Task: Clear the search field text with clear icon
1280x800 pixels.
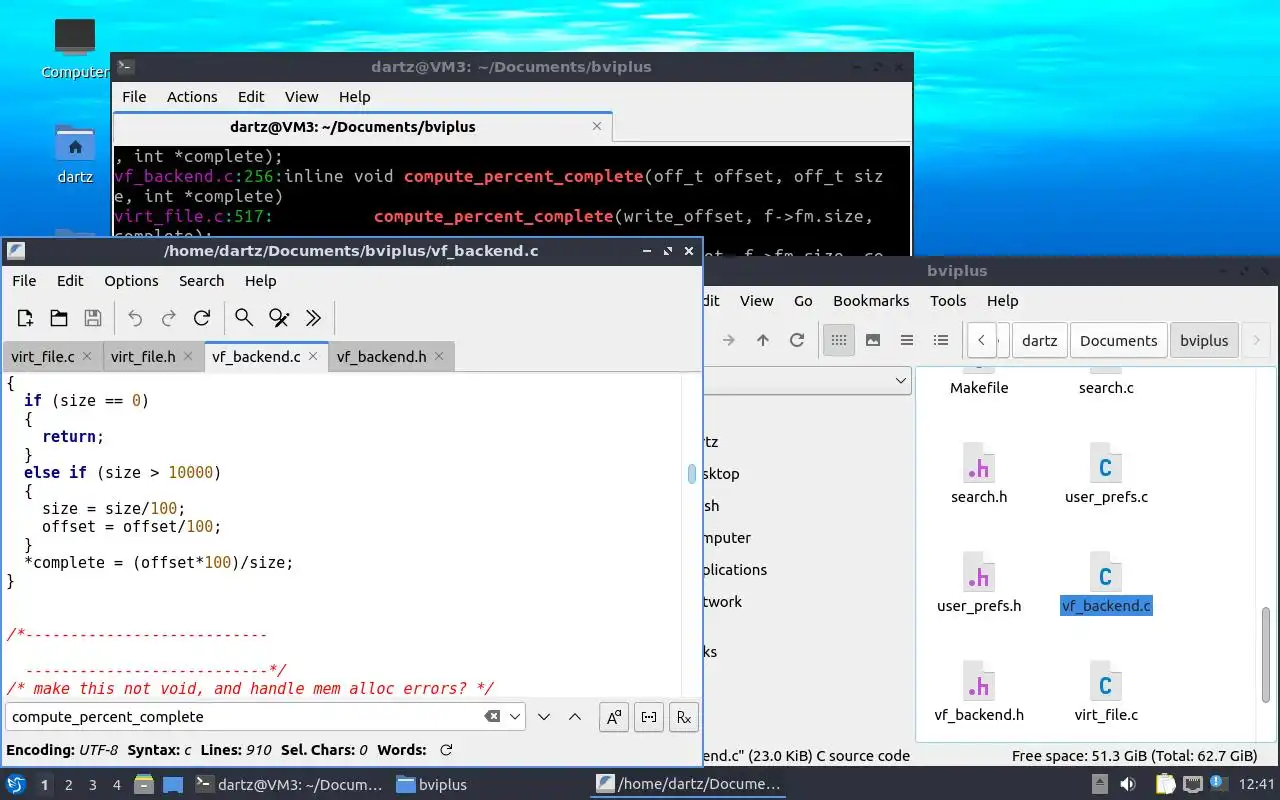Action: click(x=492, y=717)
